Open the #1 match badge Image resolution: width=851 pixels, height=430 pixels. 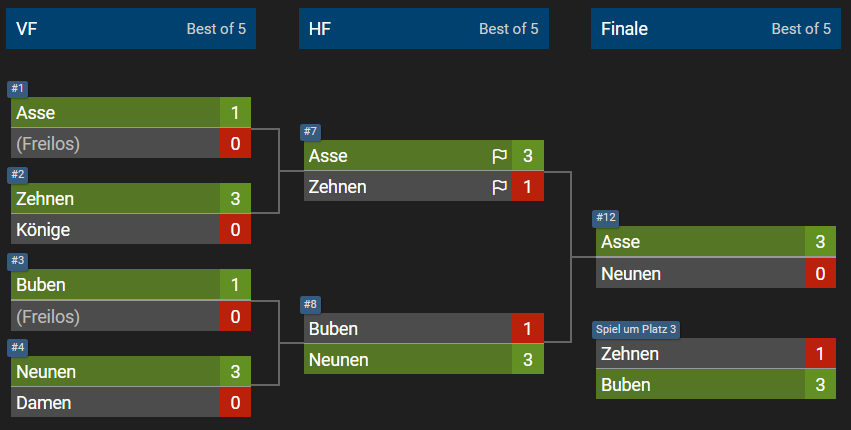(17, 88)
